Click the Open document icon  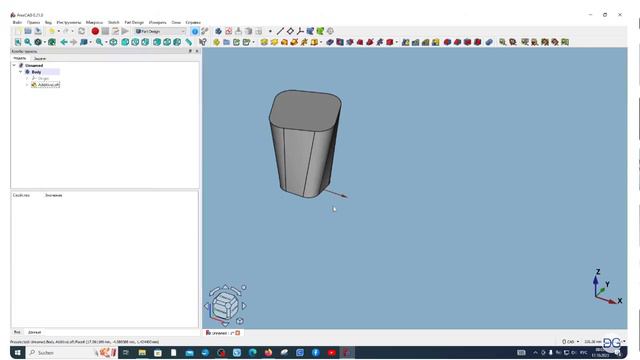click(x=28, y=31)
